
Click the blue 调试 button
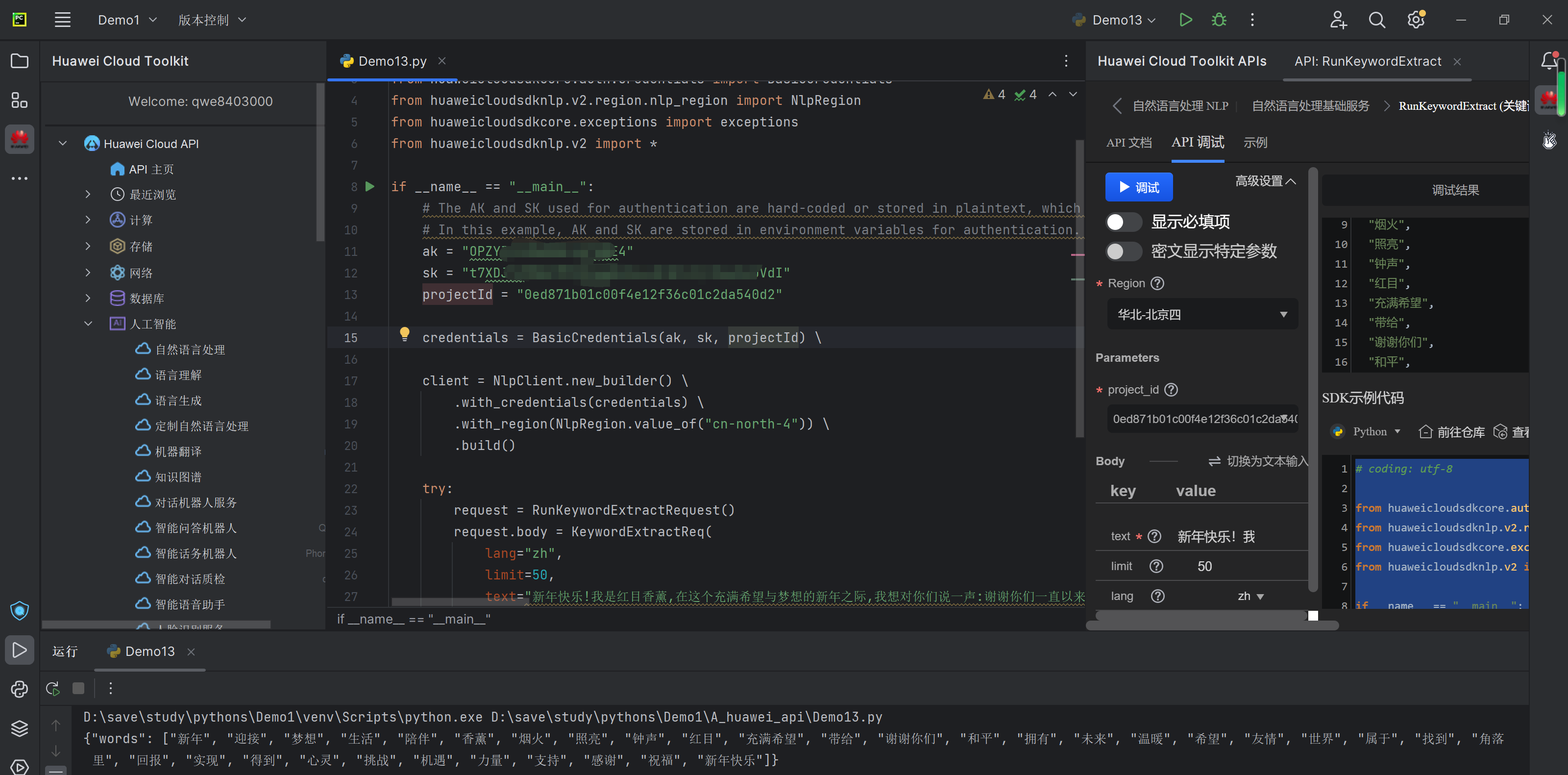click(1138, 187)
